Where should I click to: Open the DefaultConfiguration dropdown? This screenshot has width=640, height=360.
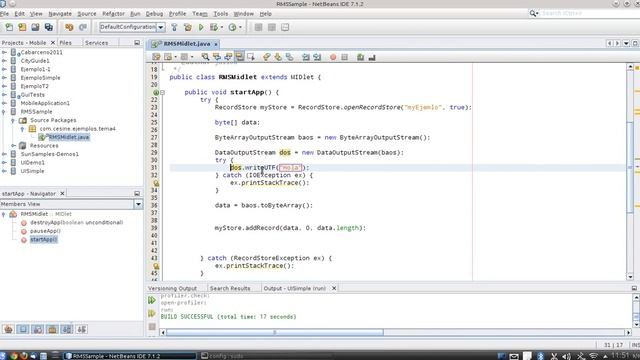pyautogui.click(x=161, y=27)
